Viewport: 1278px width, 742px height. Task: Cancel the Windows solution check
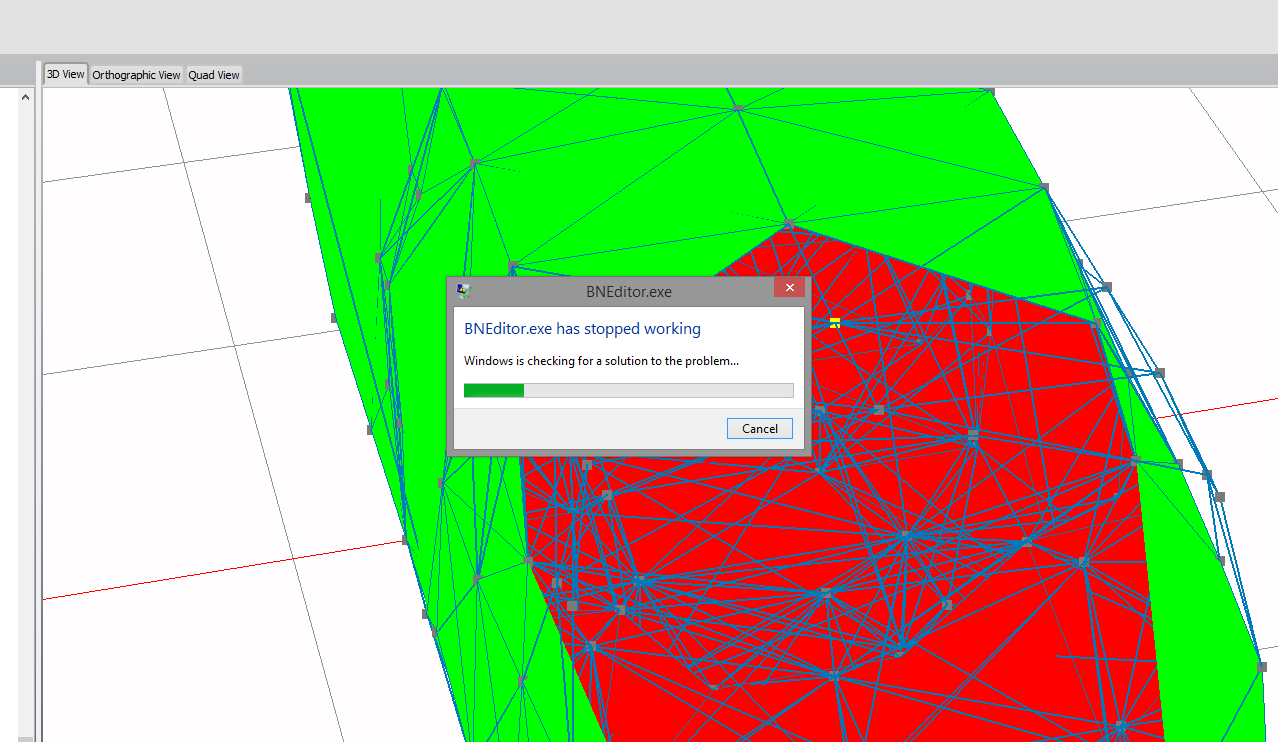pos(760,428)
